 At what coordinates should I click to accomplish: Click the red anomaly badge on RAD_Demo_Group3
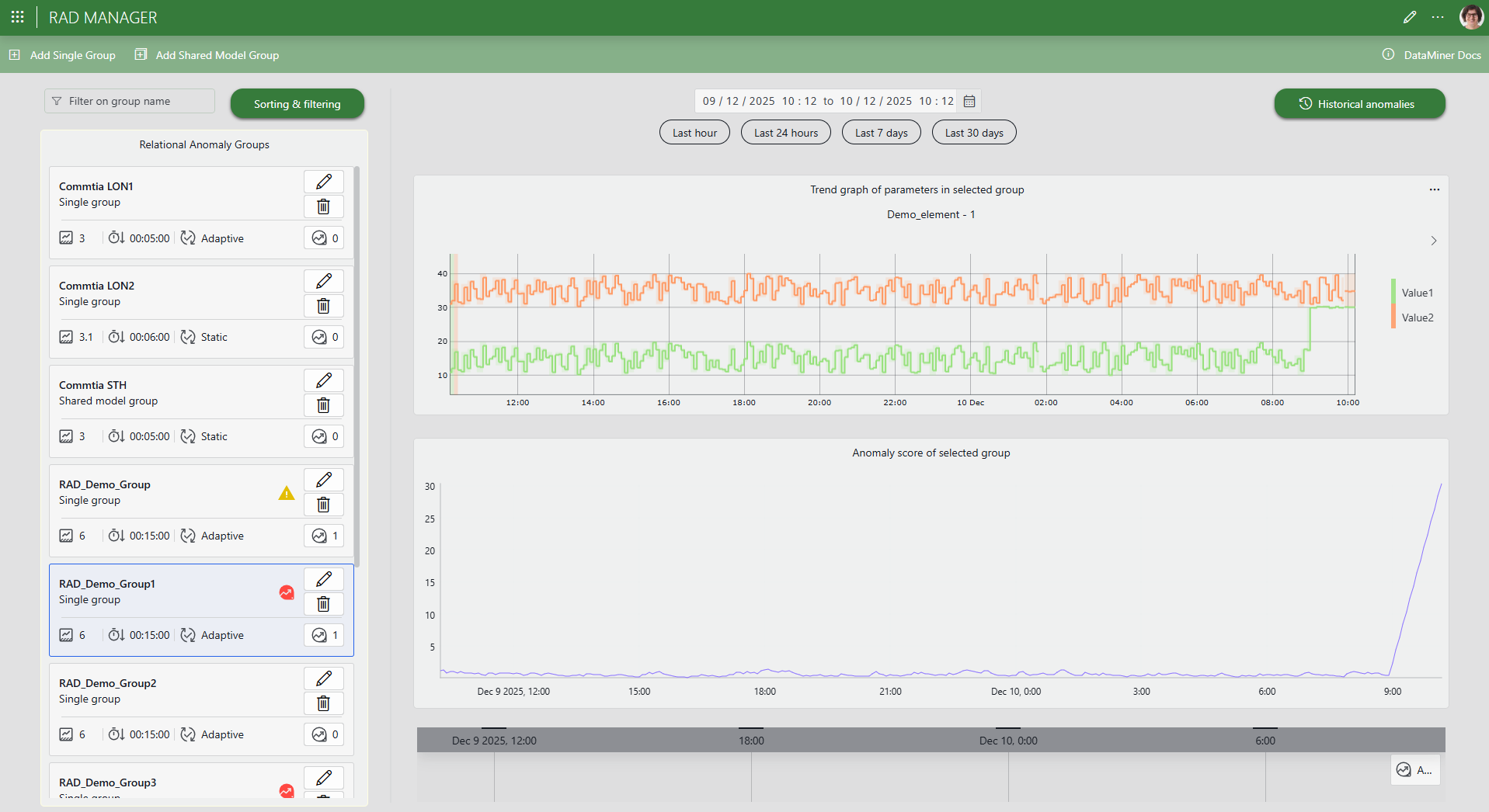pyautogui.click(x=287, y=791)
